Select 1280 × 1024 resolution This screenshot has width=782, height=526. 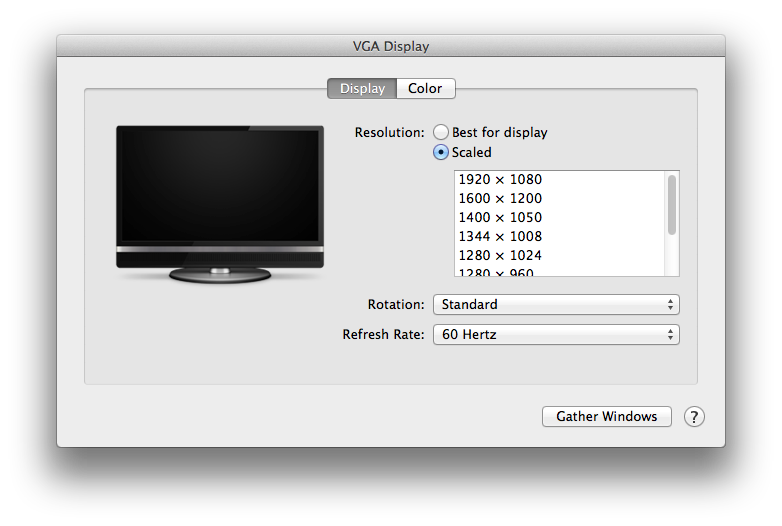click(500, 256)
